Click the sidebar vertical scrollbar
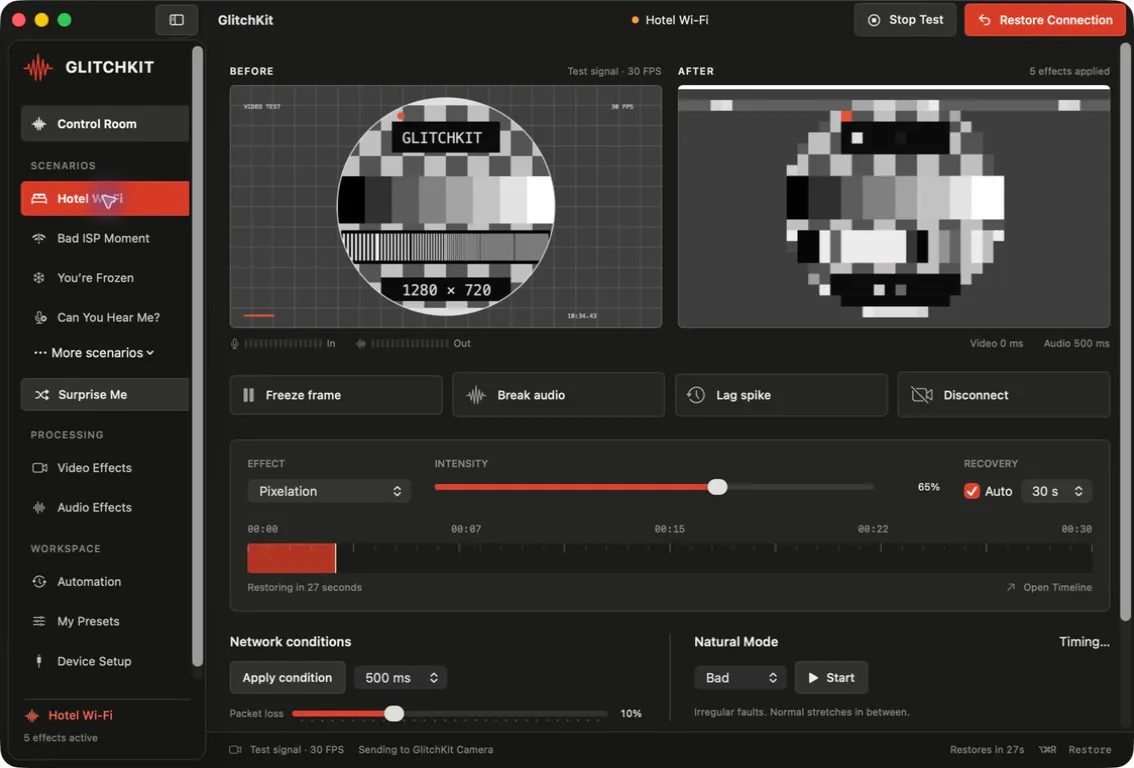Viewport: 1134px width, 768px height. (197, 356)
